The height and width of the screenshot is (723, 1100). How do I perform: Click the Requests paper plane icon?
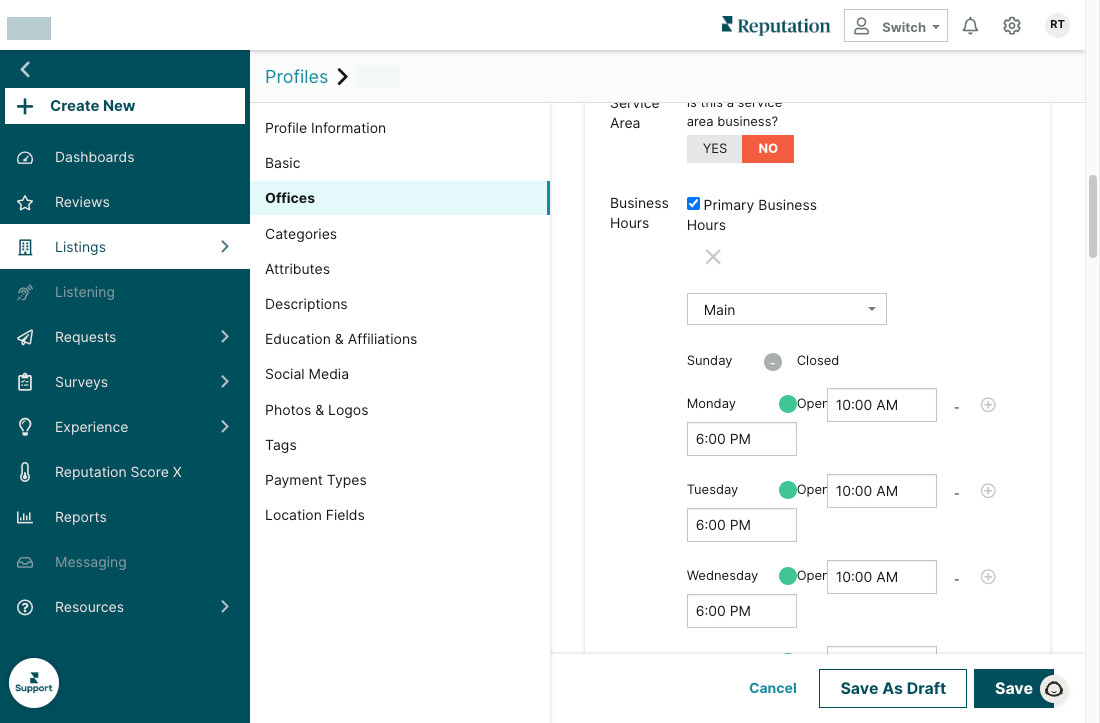coord(25,337)
